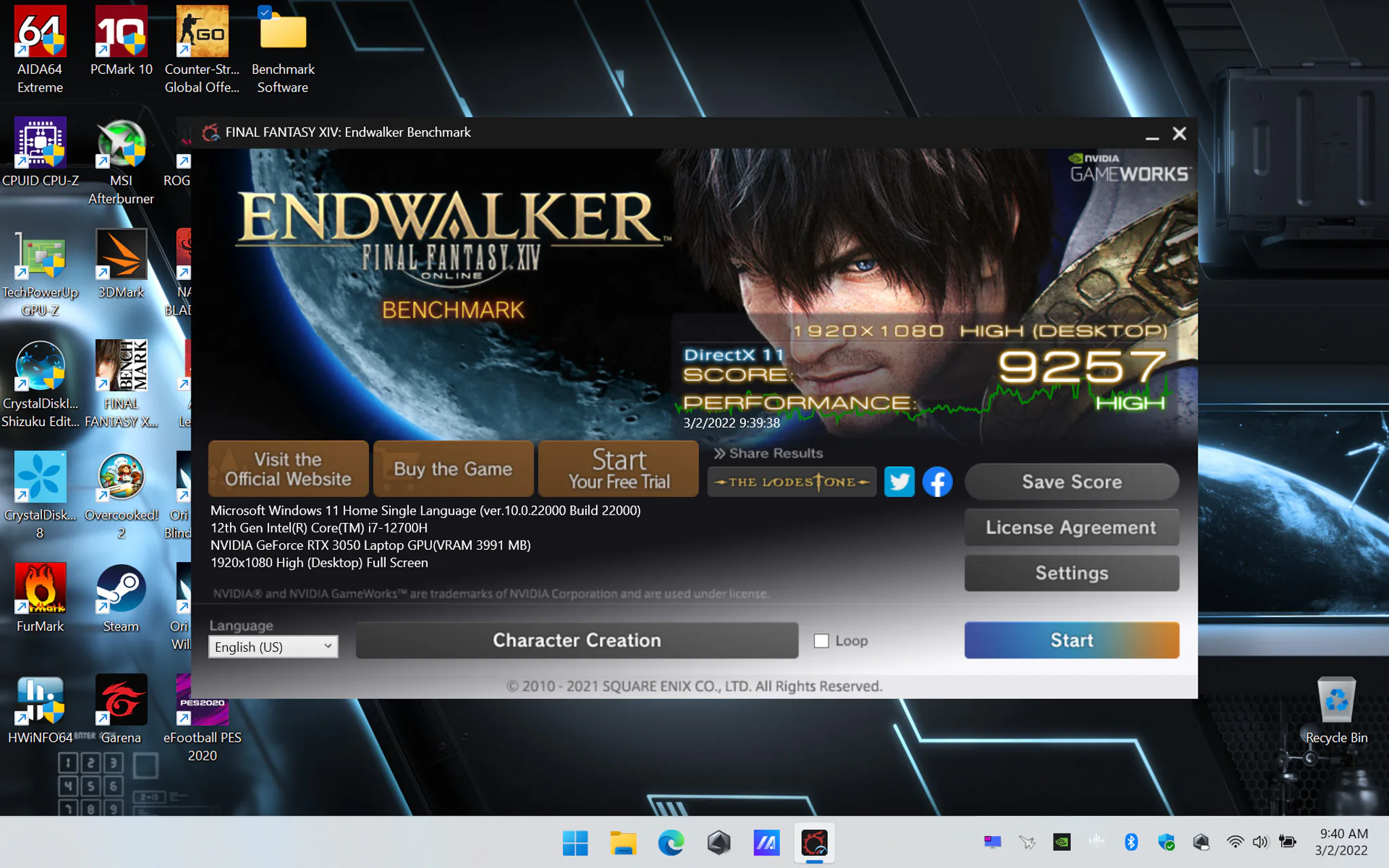Screen dimensions: 1389x868
Task: Open NVIDIA tray icon
Action: (x=1061, y=842)
